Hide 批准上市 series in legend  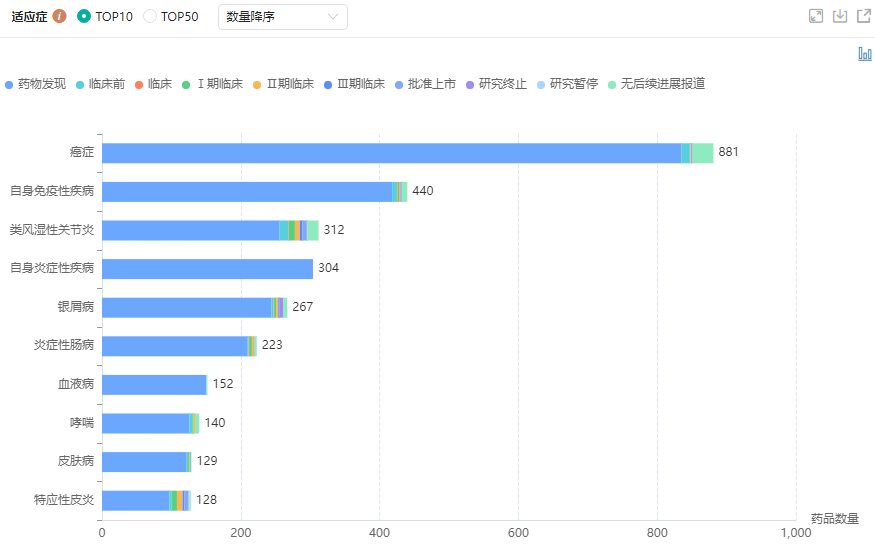click(400, 84)
